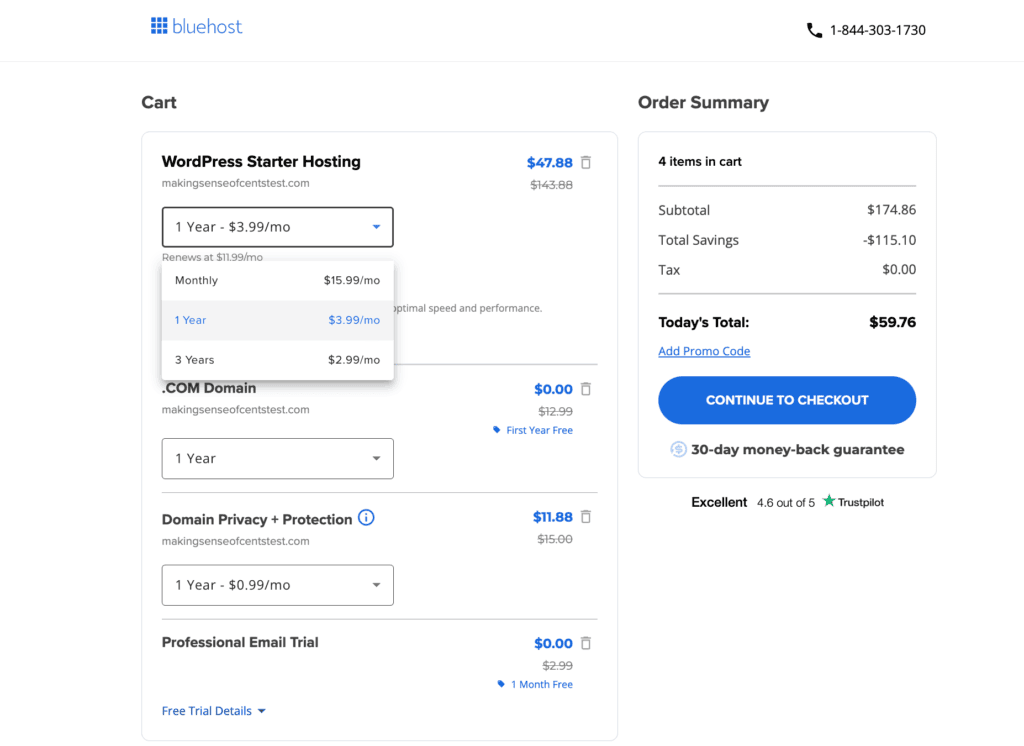Viewport: 1024px width, 746px height.
Task: Remove .COM Domain using trash icon
Action: [586, 389]
